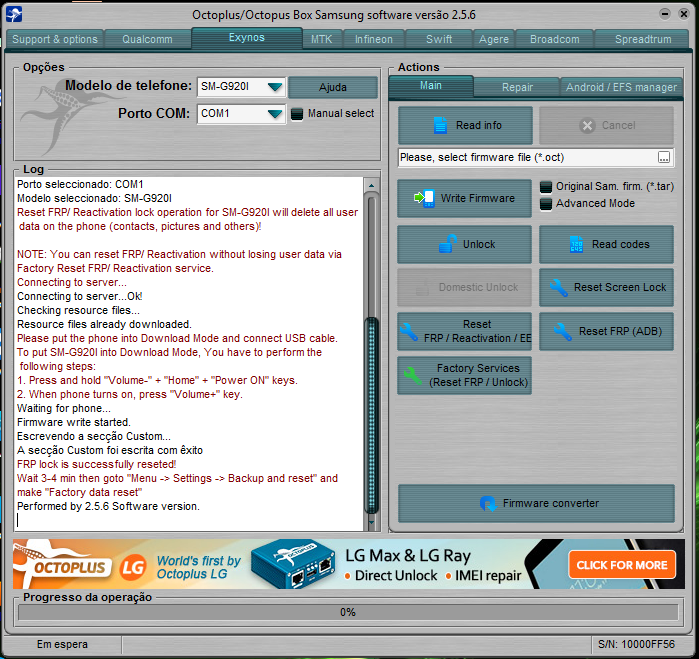This screenshot has height=659, width=699.
Task: Click 'FRP lock is successfully reseted!' log line
Action: 97,464
